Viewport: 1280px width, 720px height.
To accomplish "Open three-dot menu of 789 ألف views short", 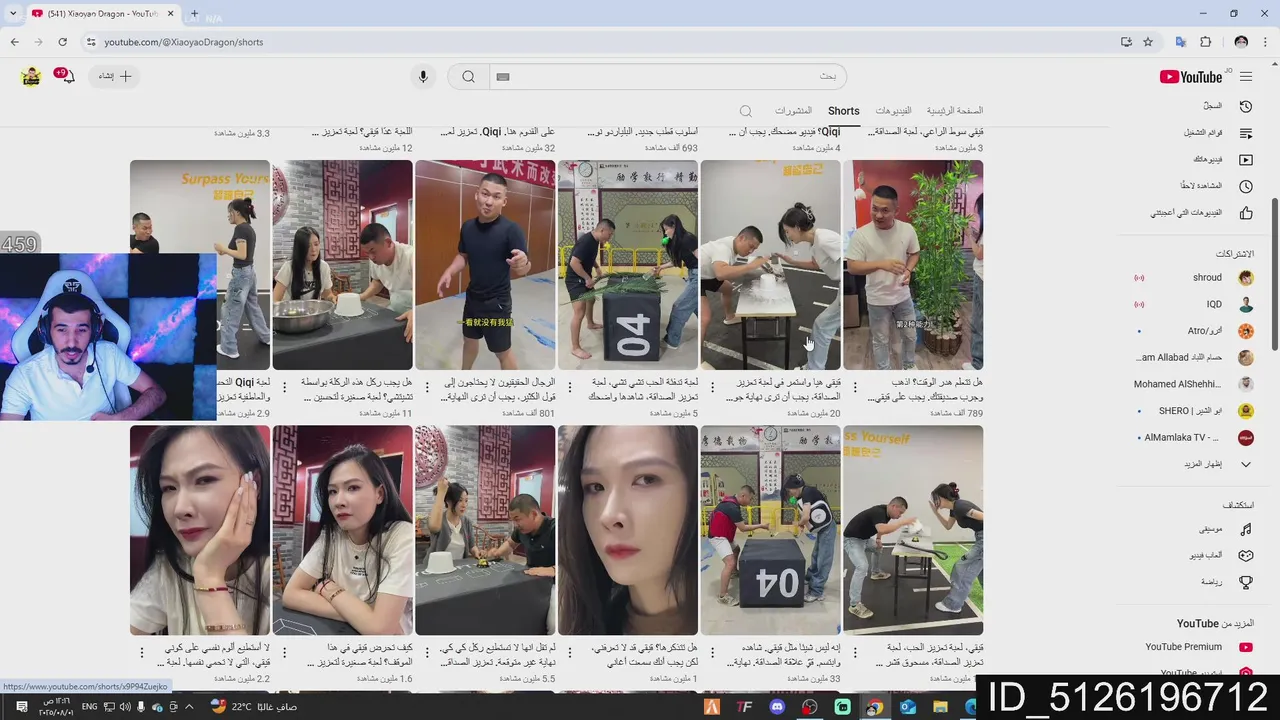I will [855, 387].
